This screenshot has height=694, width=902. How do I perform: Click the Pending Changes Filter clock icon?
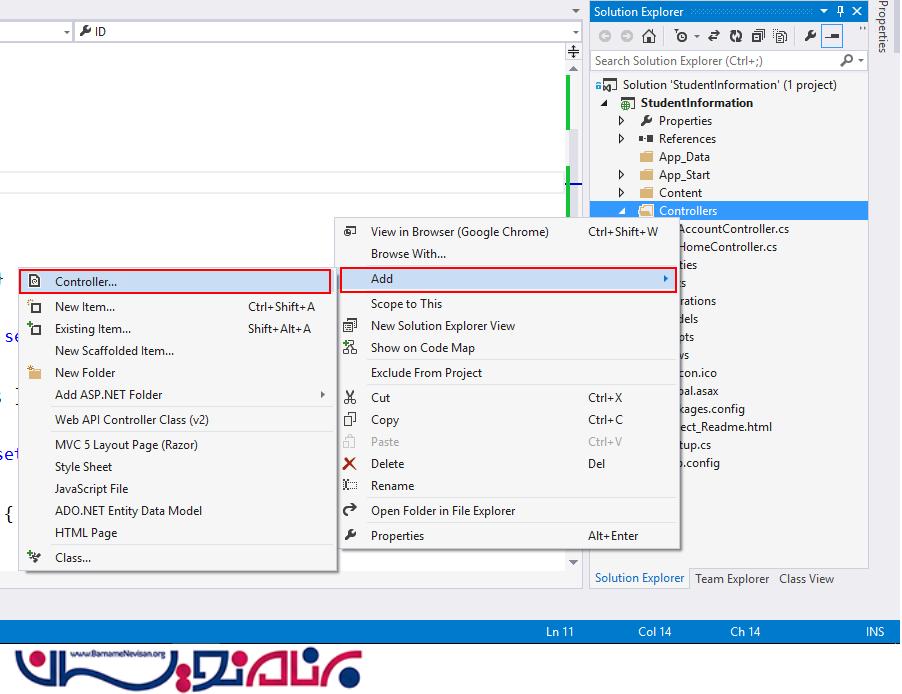point(682,36)
